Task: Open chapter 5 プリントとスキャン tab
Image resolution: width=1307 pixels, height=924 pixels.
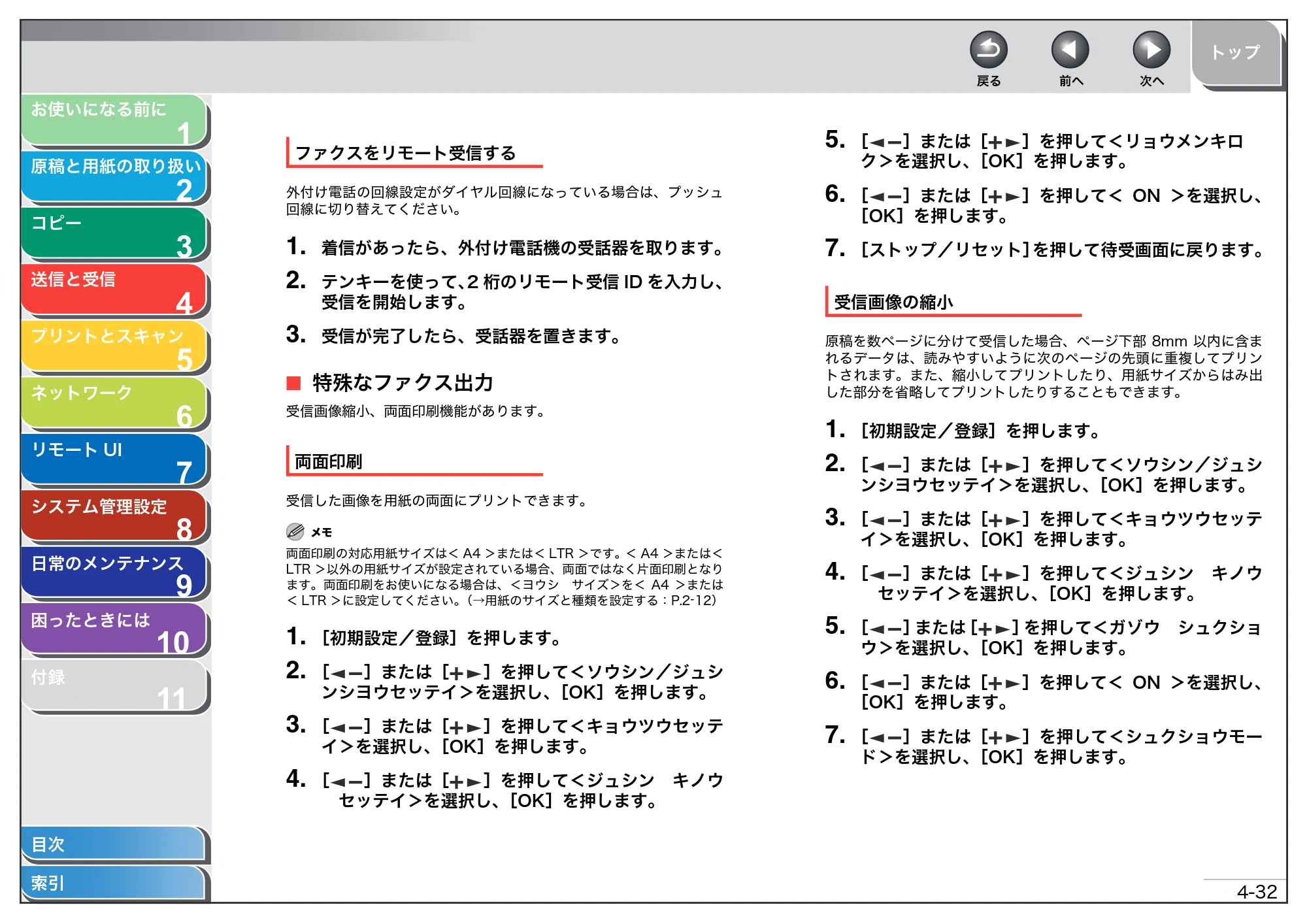Action: pyautogui.click(x=114, y=347)
